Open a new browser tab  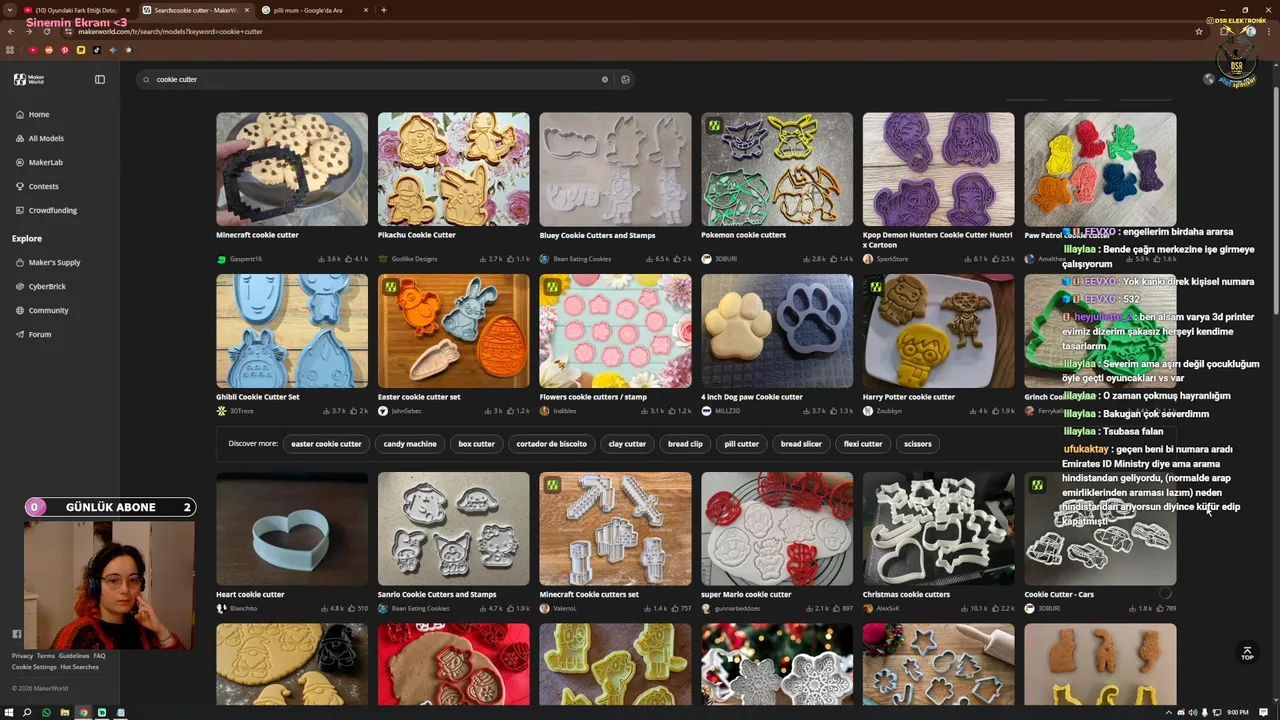point(384,10)
